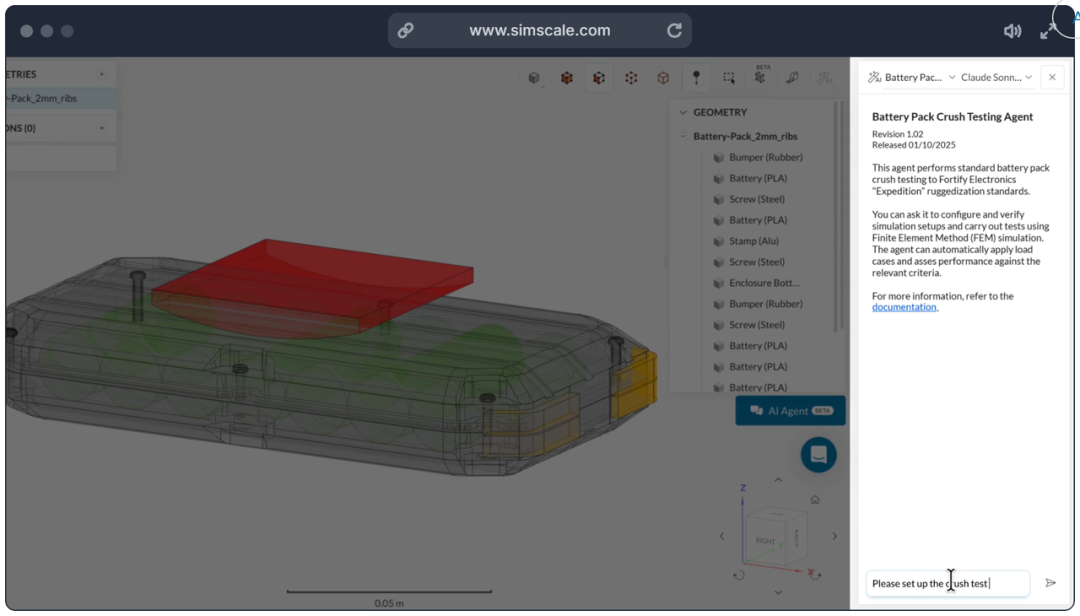Image resolution: width=1080 pixels, height=616 pixels.
Task: Click the speaker volume icon
Action: coord(1012,31)
